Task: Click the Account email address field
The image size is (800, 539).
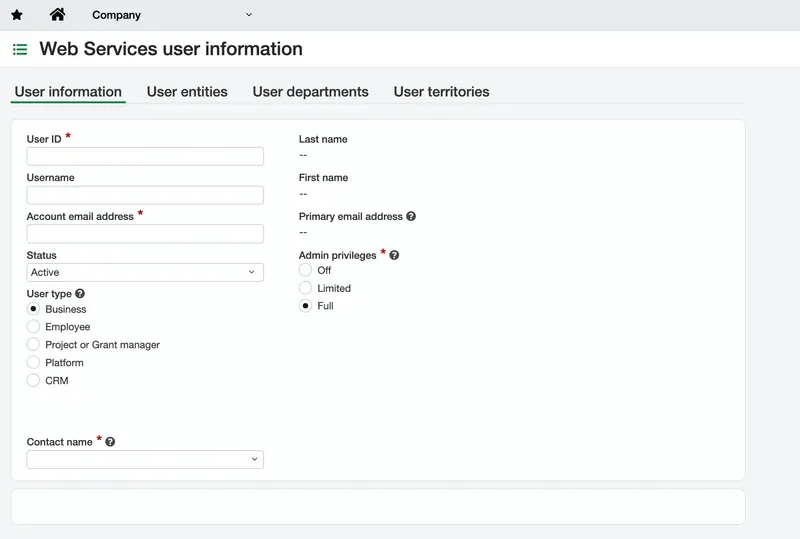Action: tap(145, 234)
